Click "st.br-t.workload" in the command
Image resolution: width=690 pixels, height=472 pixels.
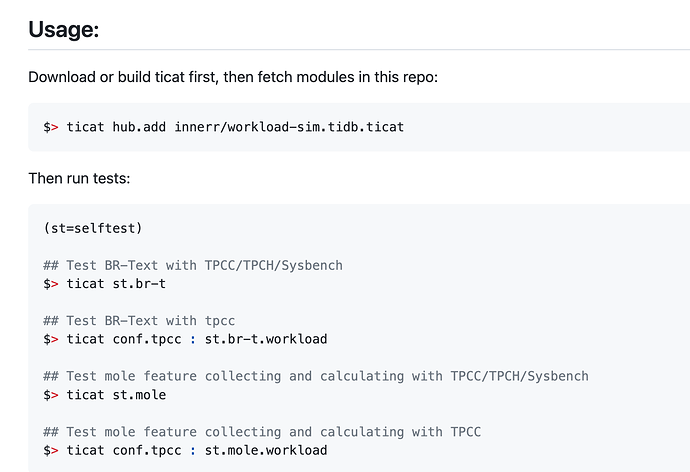tap(266, 339)
